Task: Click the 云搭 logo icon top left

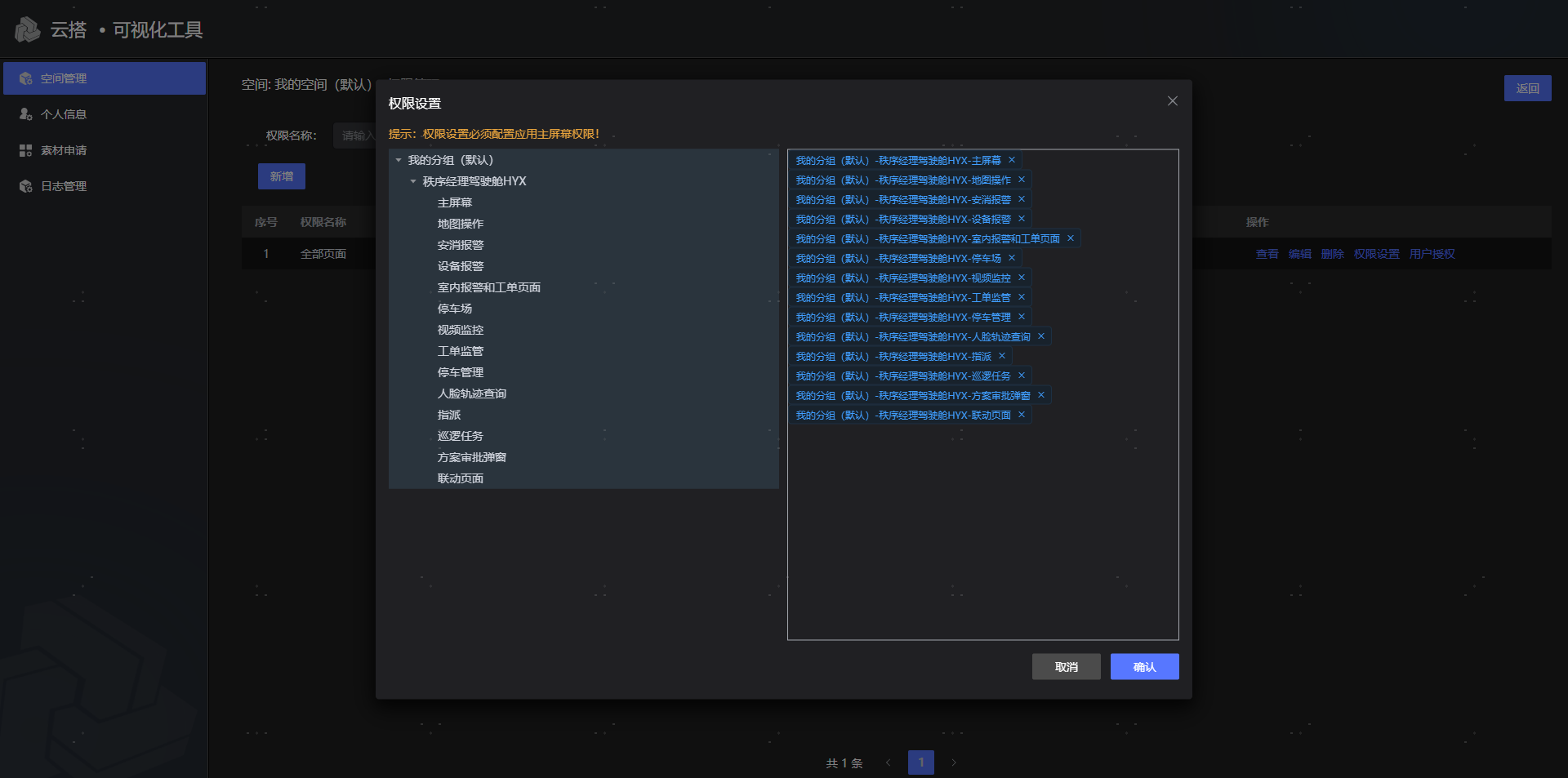Action: tap(27, 29)
